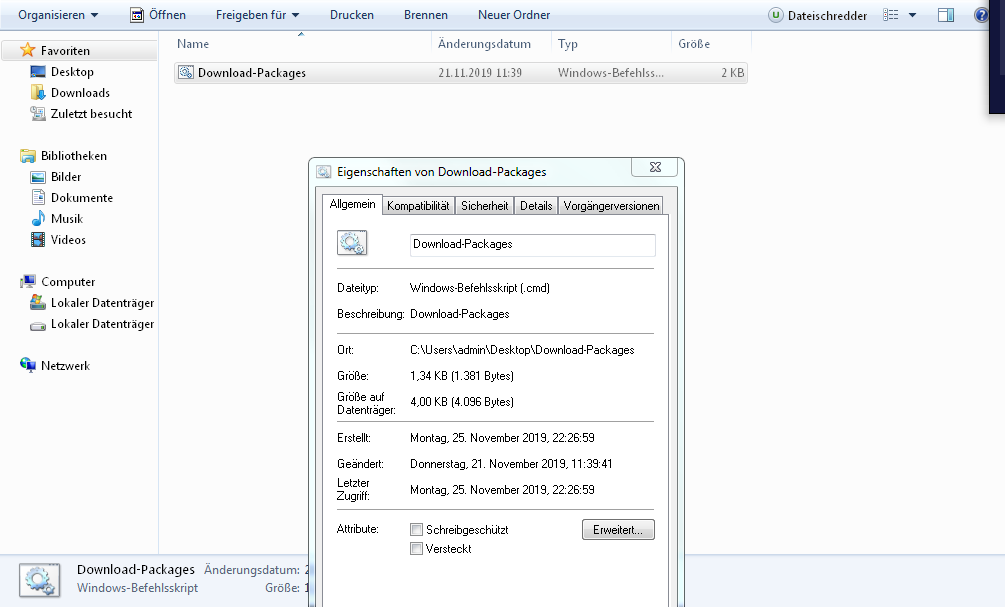Click the disk size value 4,00 KB (4.096 Bytes)
Screen dimensions: 1005x607
pyautogui.click(x=461, y=402)
